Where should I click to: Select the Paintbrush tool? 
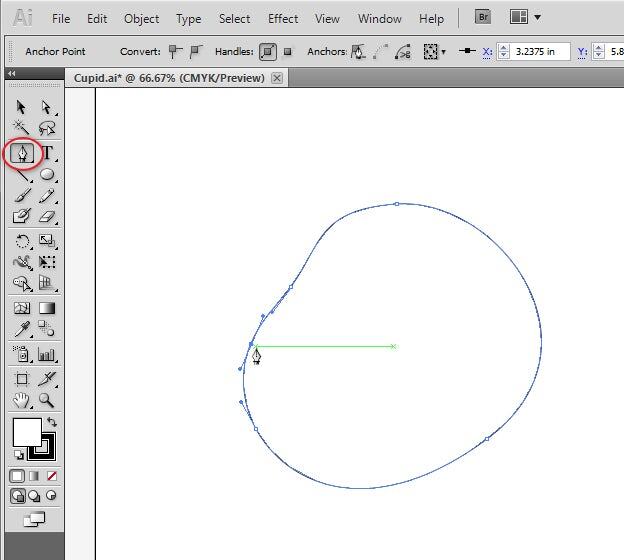22,195
